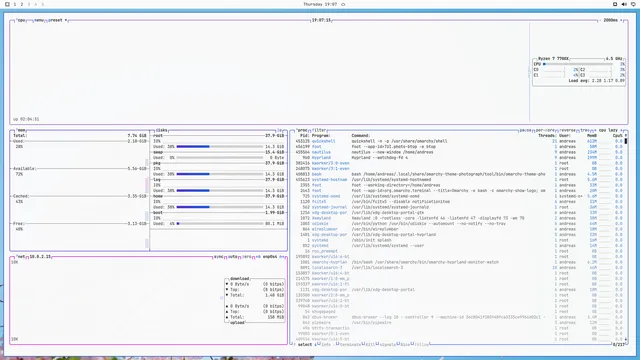This screenshot has height=360, width=640.
Task: Select next sort column with right arrow
Action: point(622,130)
